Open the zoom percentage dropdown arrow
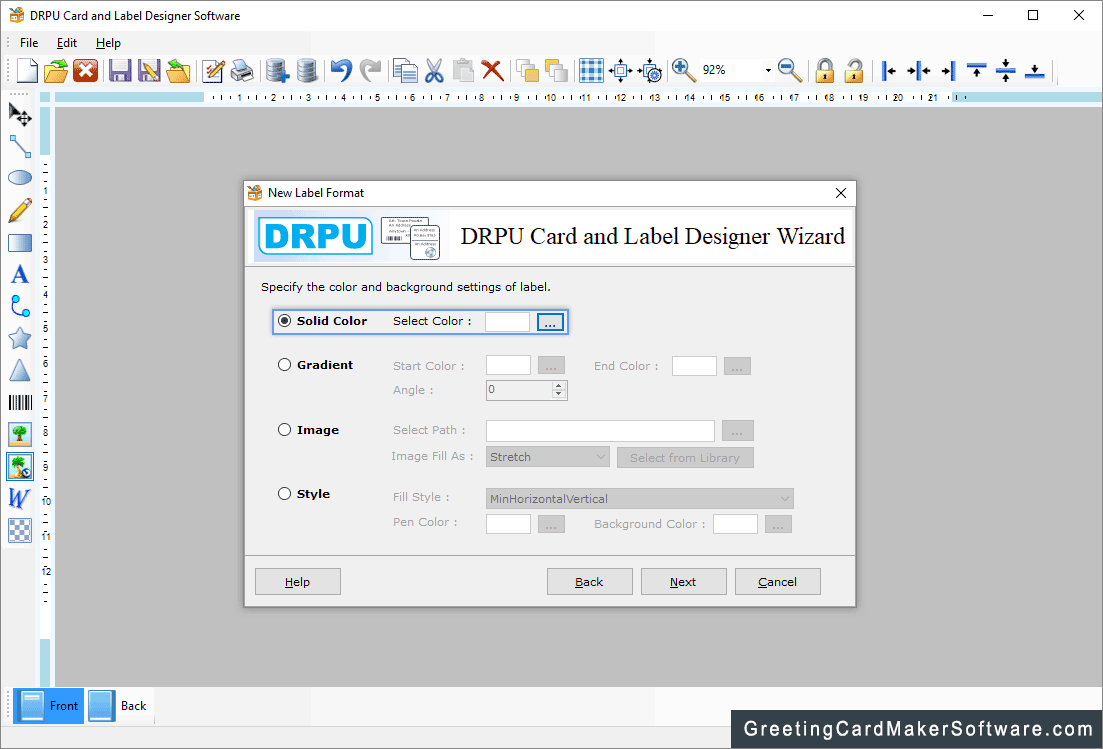Viewport: 1103px width, 749px height. point(767,70)
